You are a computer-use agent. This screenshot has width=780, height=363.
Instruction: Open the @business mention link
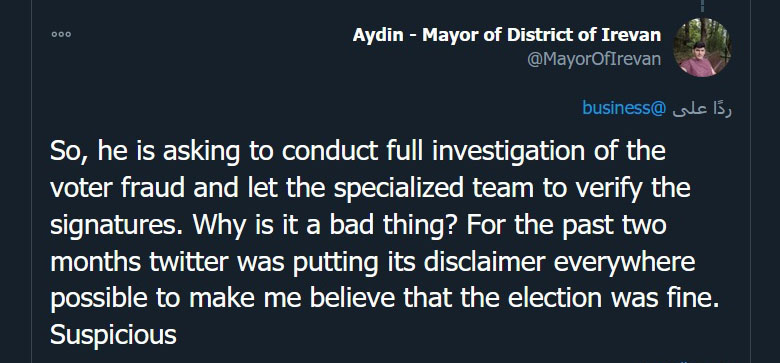624,107
